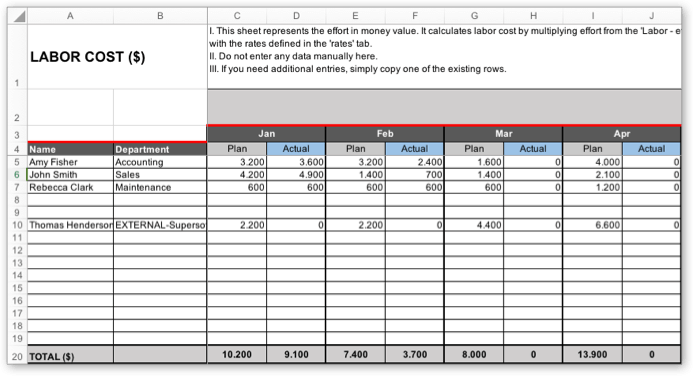The height and width of the screenshot is (376, 695).
Task: Select the Sales department cell
Action: tap(160, 175)
